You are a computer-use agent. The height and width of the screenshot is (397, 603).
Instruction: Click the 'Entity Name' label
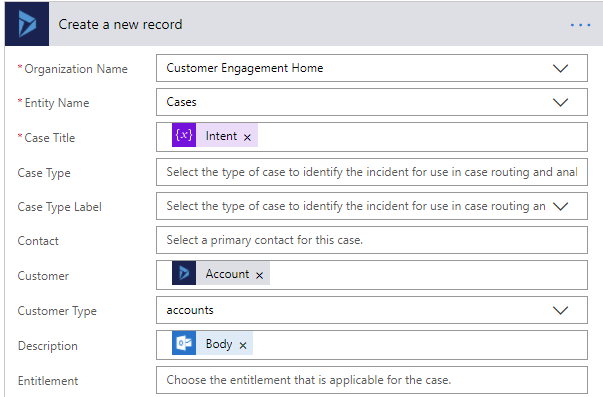57,103
